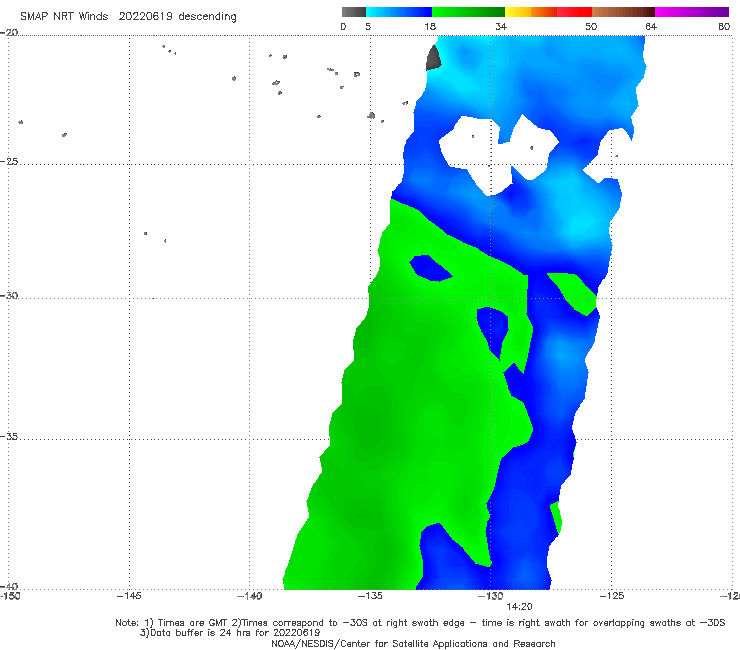Click the cyan-to-blue segment of the color bar
740x650 pixels.
click(x=399, y=12)
